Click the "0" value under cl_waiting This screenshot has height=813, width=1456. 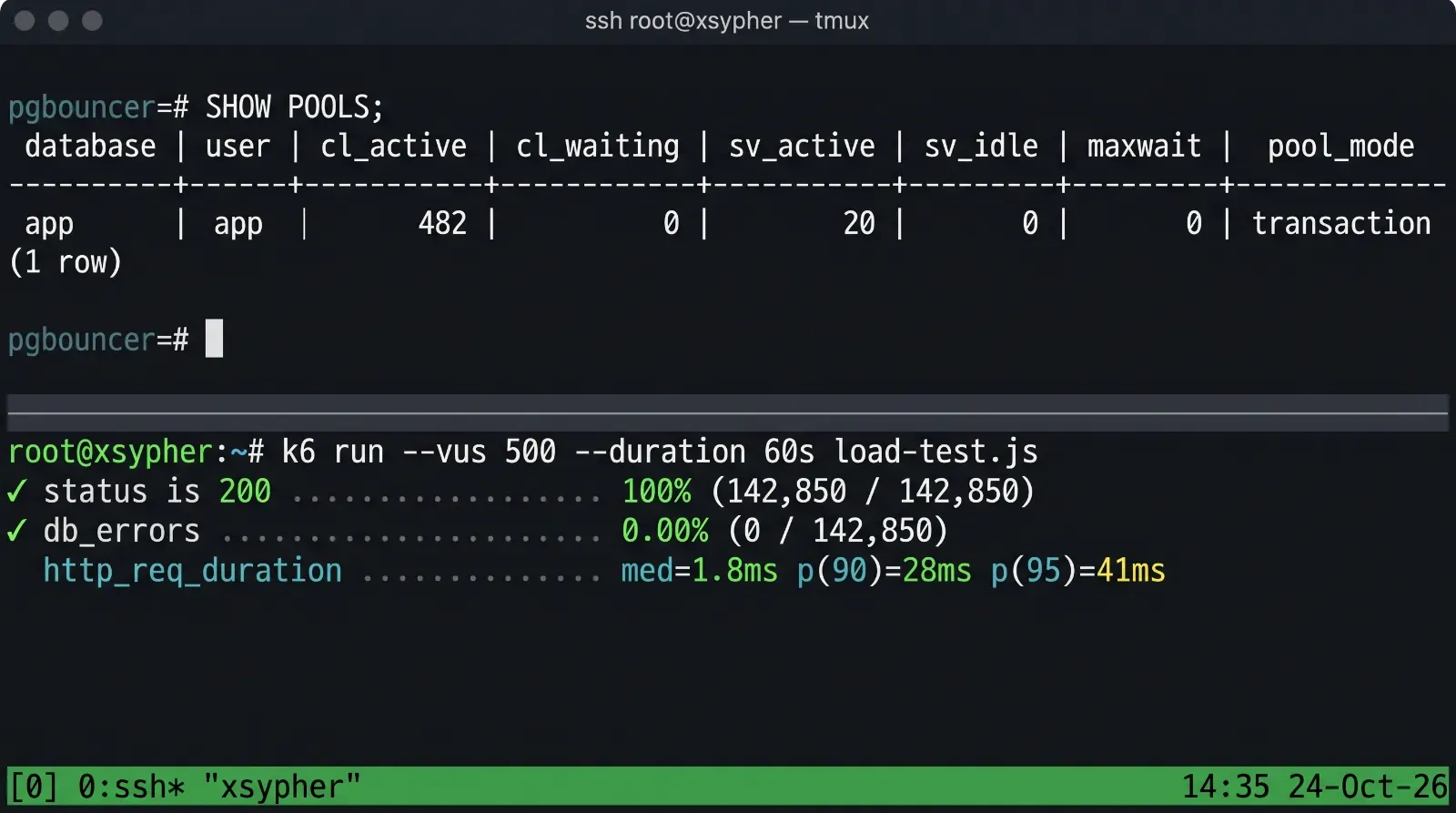(x=672, y=224)
